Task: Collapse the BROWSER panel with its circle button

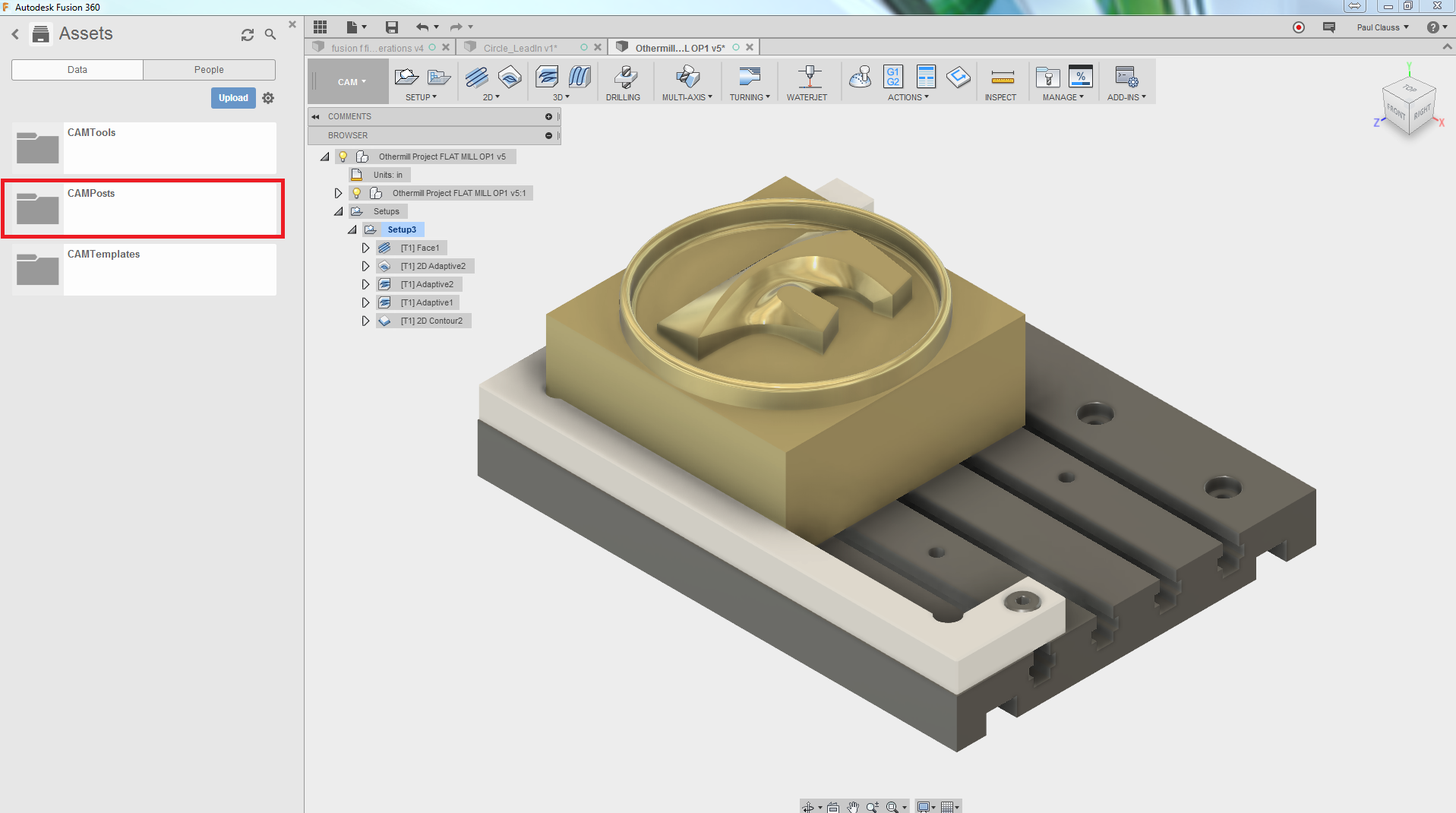Action: tap(548, 135)
